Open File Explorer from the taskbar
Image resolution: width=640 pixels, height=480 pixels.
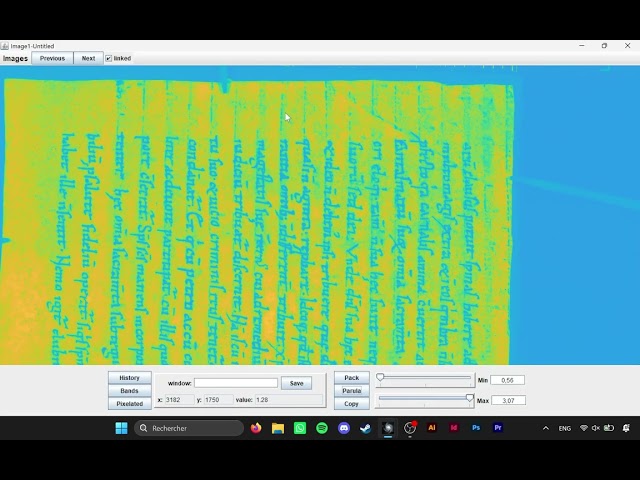pos(278,428)
